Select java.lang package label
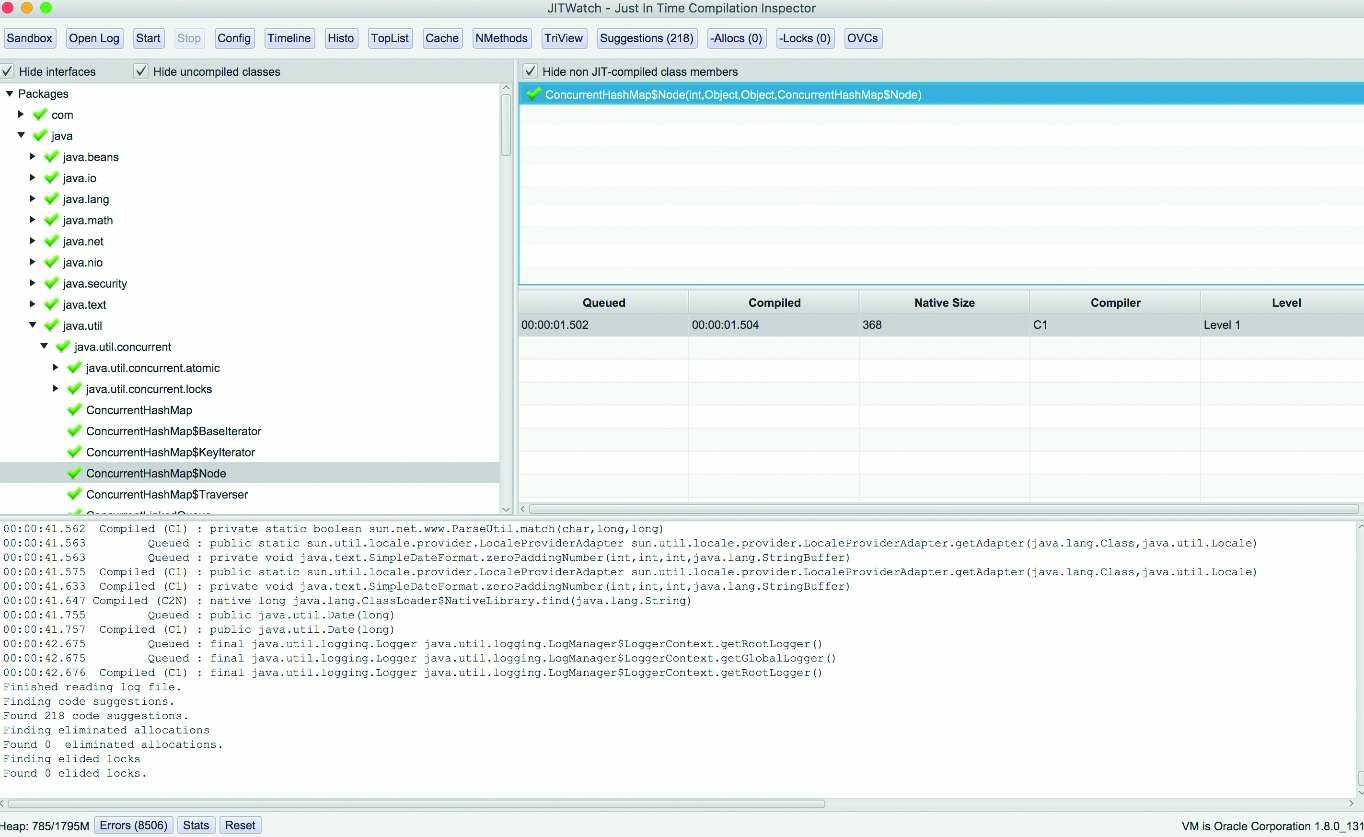Viewport: 1364px width, 837px height. [x=86, y=199]
